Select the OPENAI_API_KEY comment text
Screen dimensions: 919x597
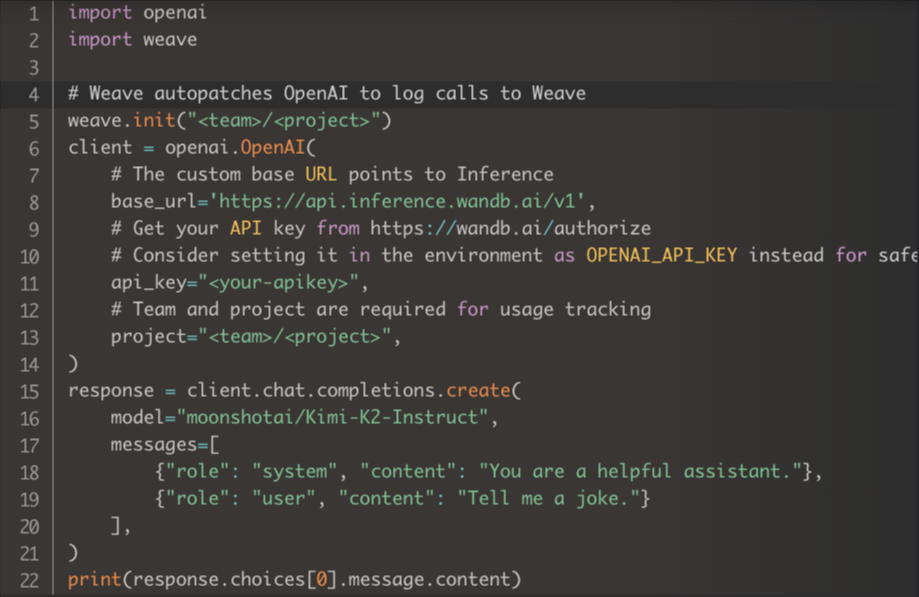(660, 255)
